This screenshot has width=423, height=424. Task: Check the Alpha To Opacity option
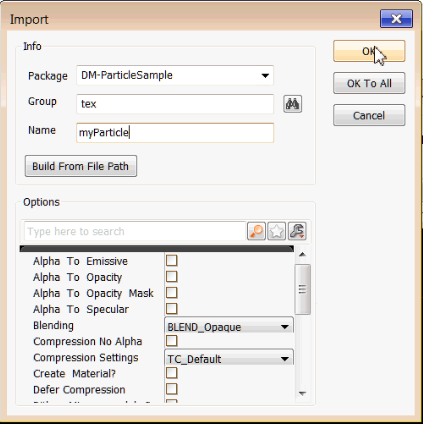pos(171,277)
